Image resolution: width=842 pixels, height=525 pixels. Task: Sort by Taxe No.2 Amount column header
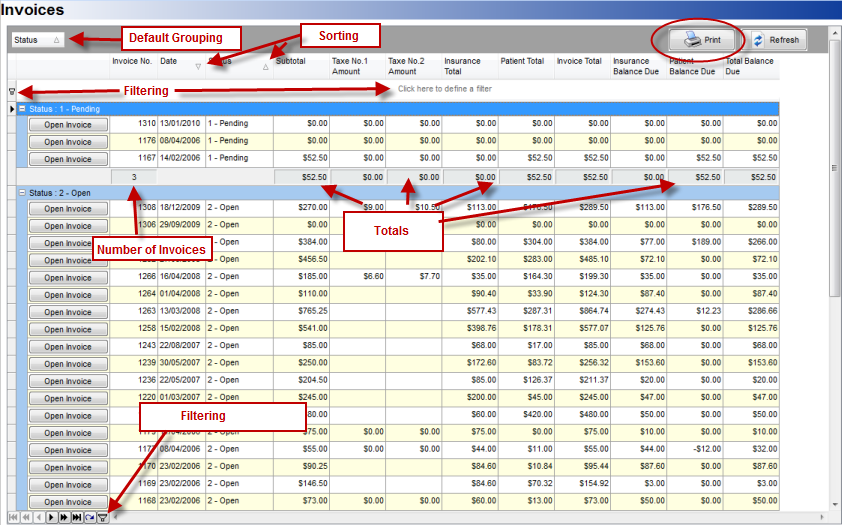coord(414,66)
